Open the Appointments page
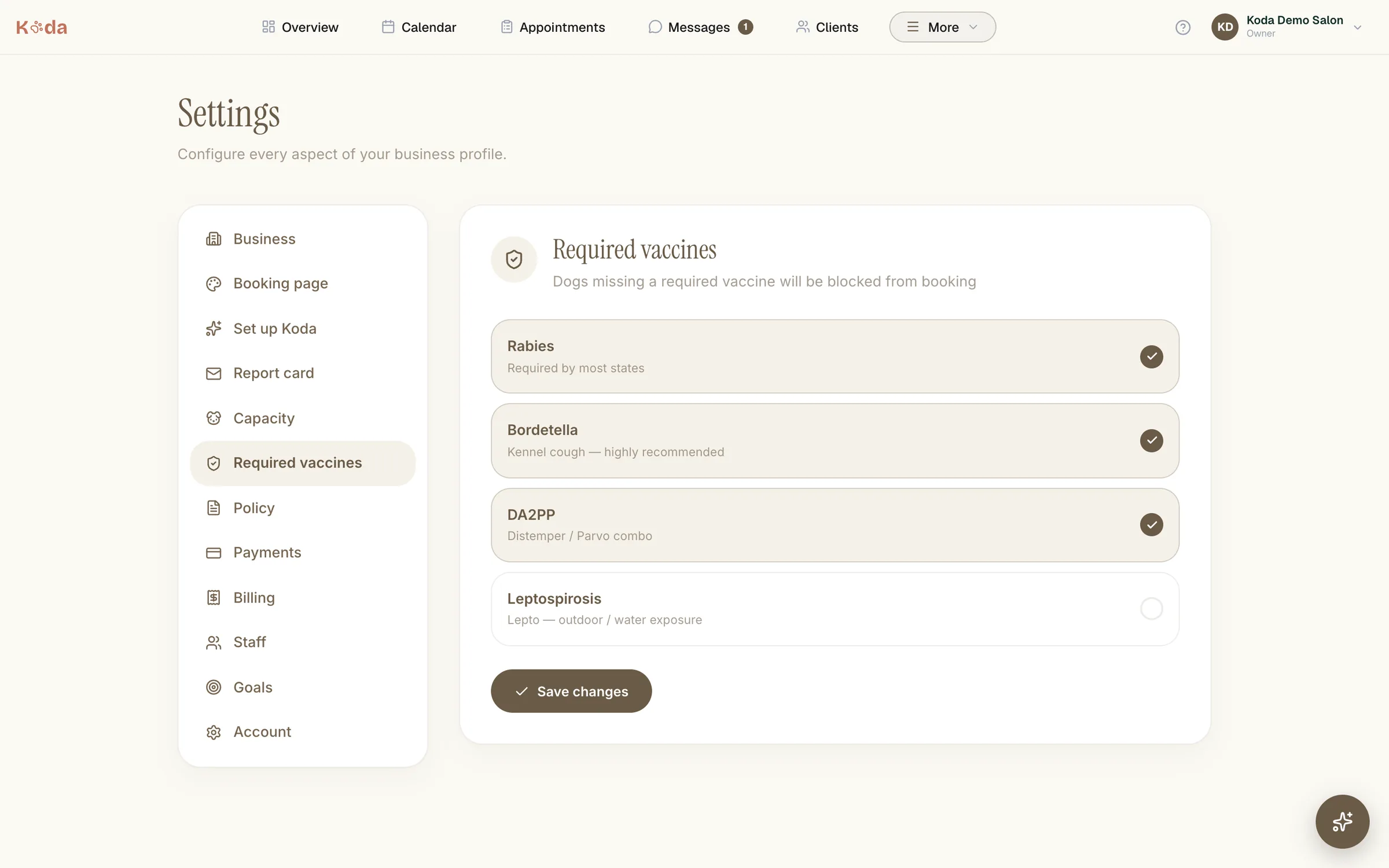 coord(553,27)
